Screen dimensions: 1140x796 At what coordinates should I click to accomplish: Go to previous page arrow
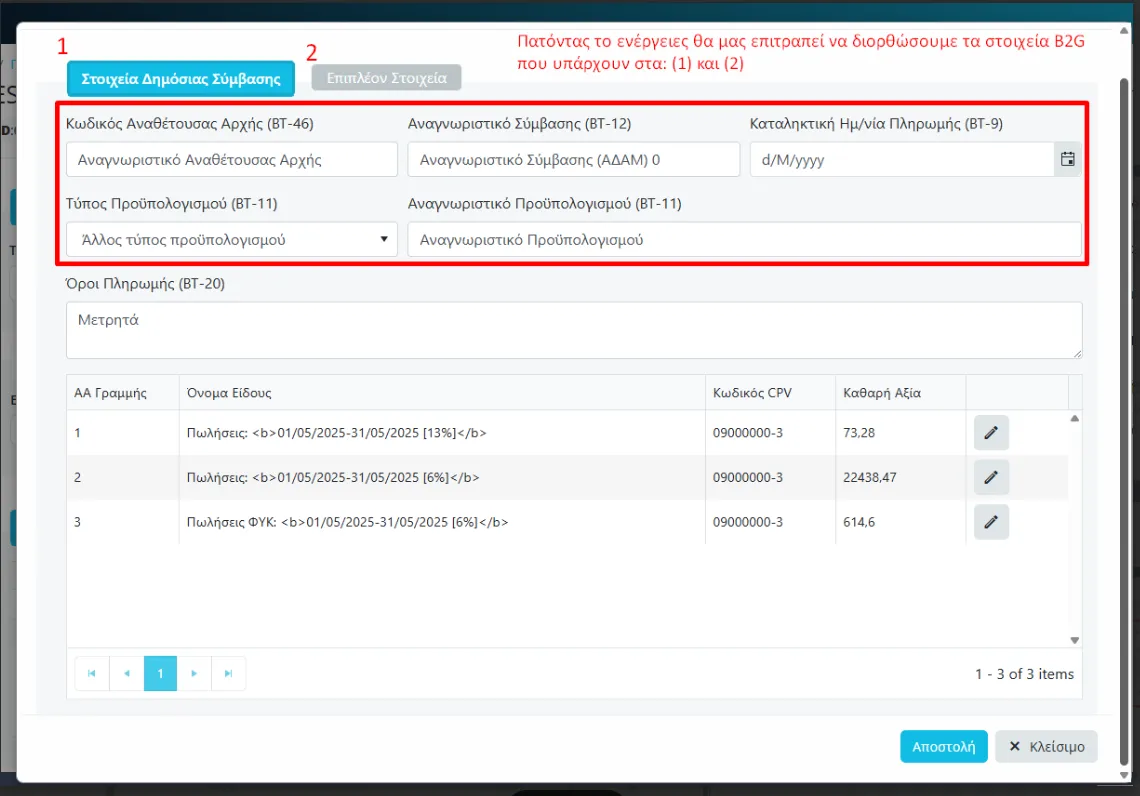126,674
